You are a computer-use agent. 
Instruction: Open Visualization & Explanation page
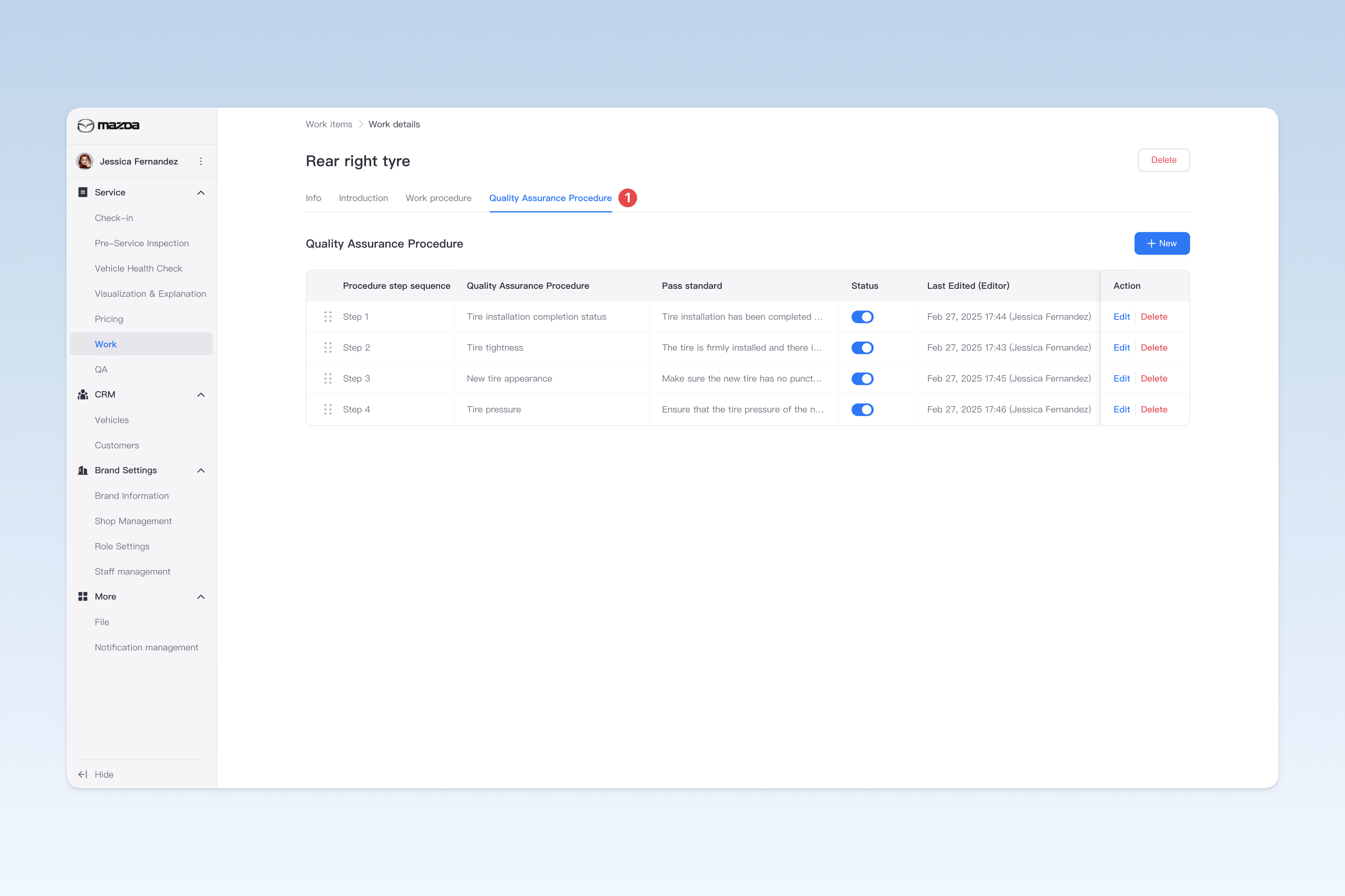click(x=150, y=293)
